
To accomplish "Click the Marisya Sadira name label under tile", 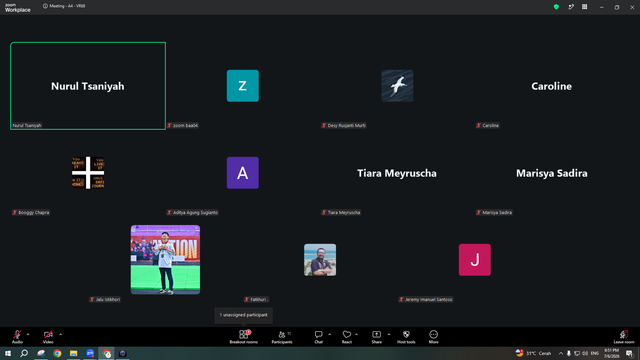I will tap(494, 212).
